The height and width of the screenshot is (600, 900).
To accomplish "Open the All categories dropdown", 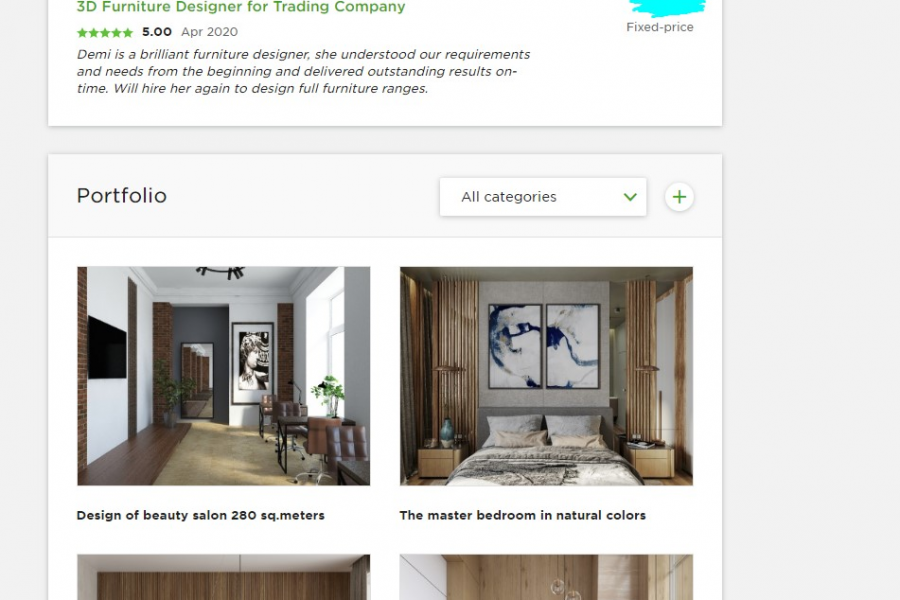I will 543,197.
